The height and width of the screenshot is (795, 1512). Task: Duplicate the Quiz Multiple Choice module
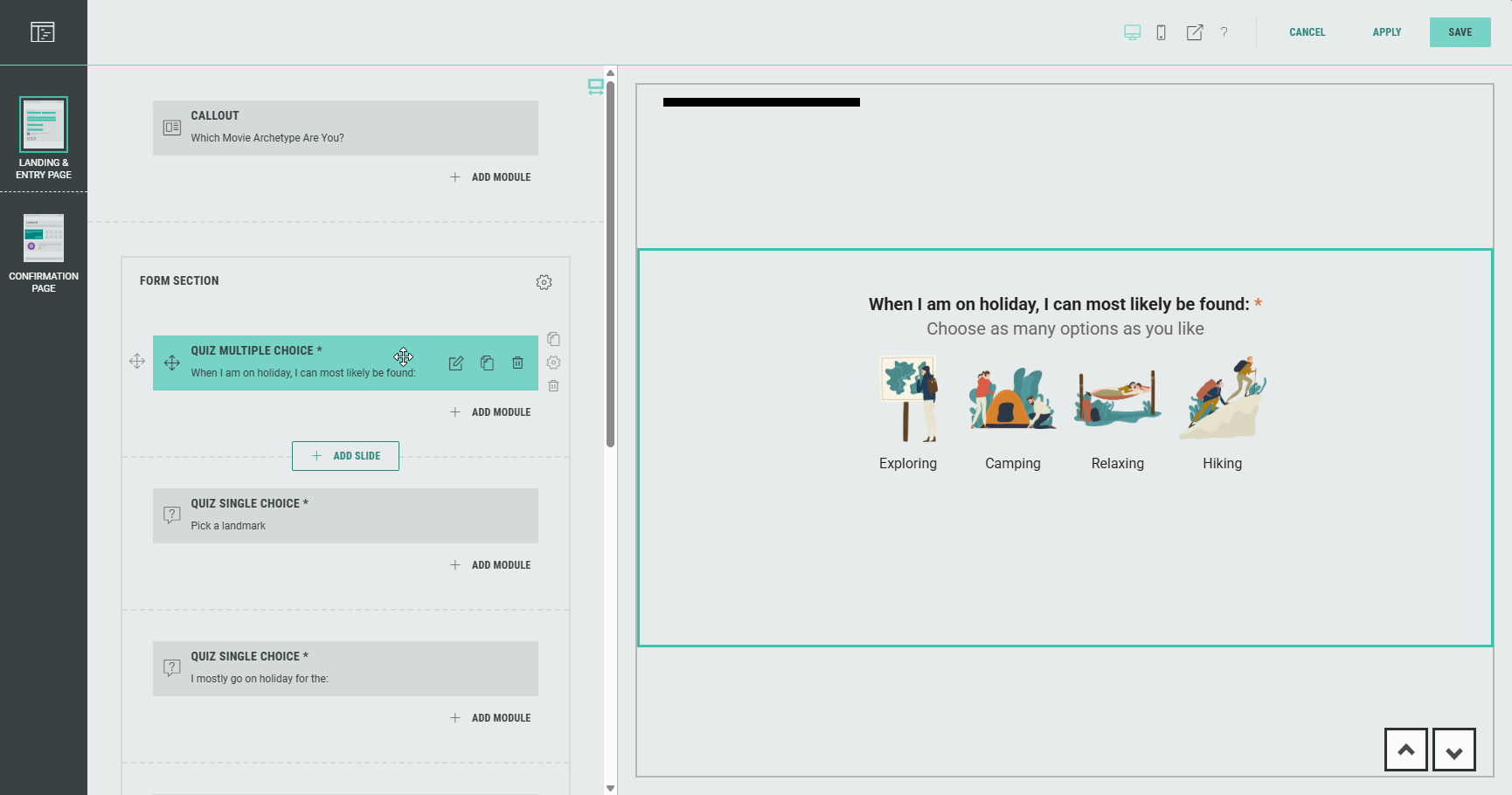click(x=487, y=363)
